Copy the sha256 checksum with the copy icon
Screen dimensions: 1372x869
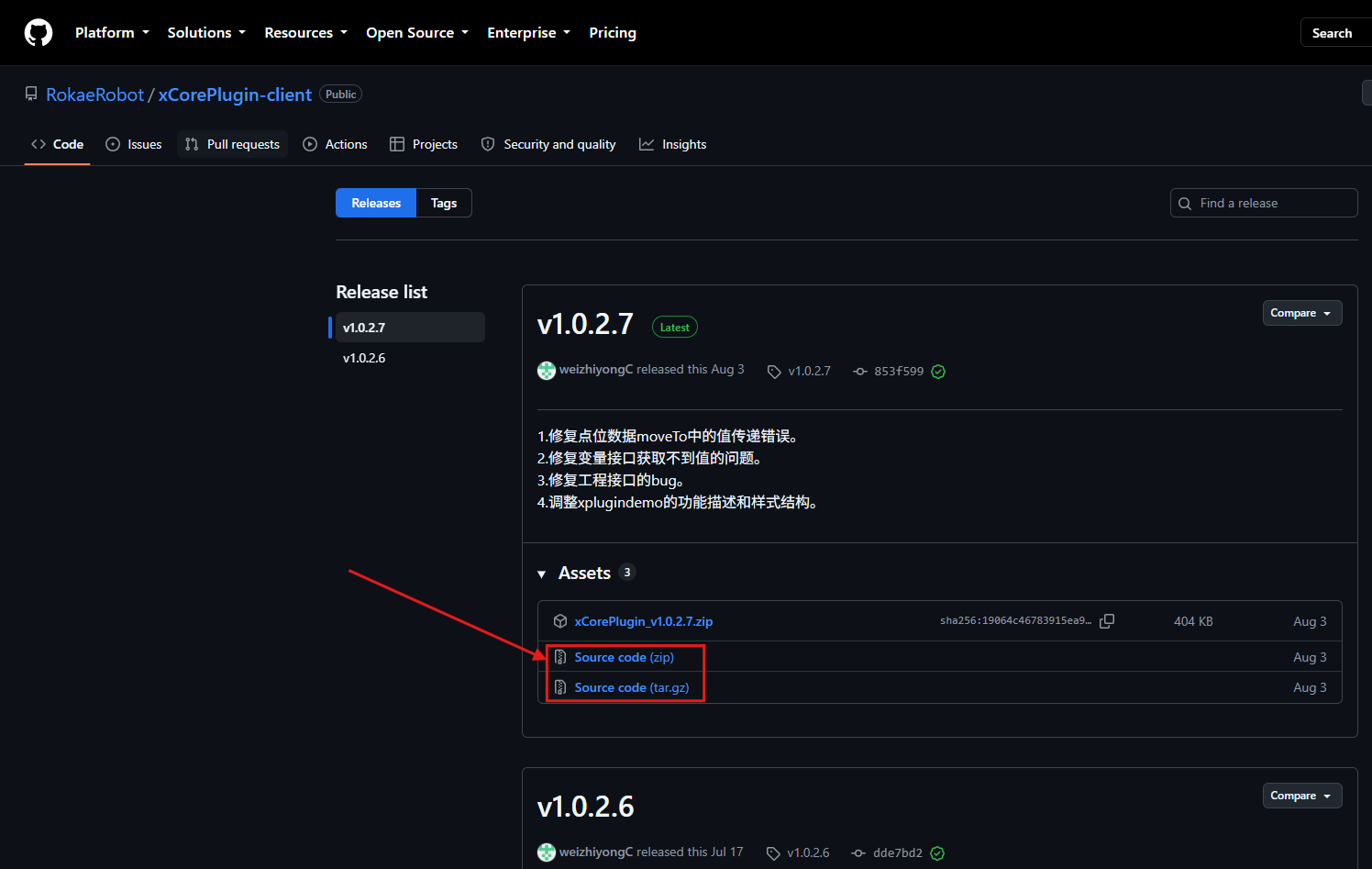click(1107, 621)
